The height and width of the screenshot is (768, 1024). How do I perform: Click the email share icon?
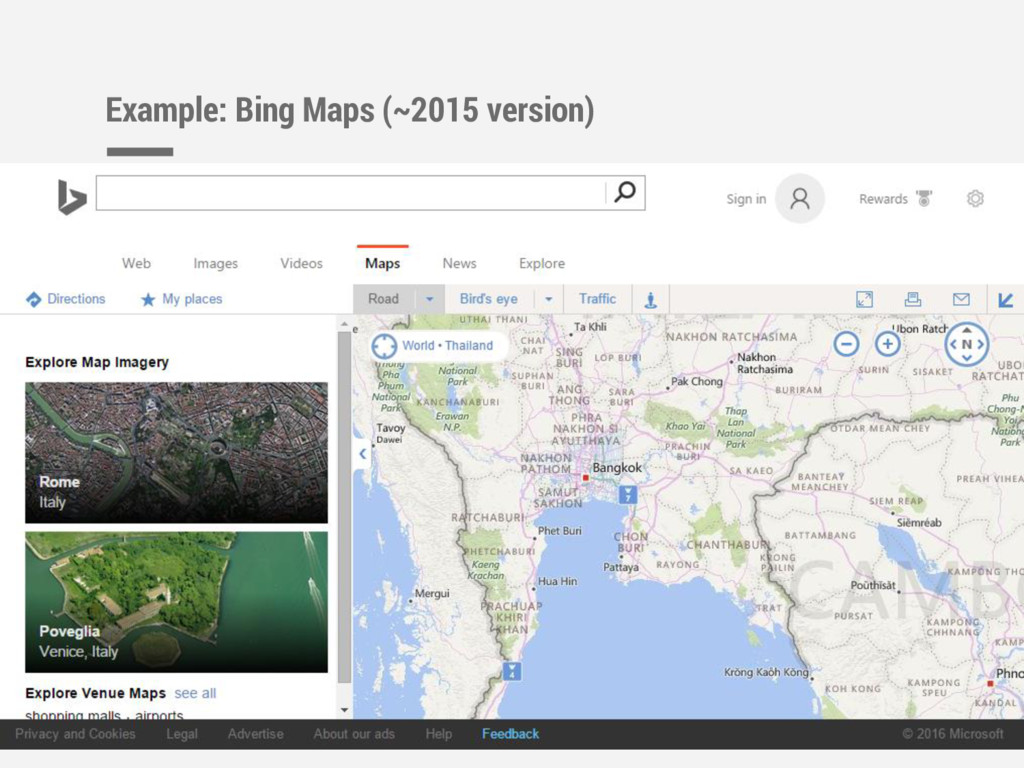(961, 299)
